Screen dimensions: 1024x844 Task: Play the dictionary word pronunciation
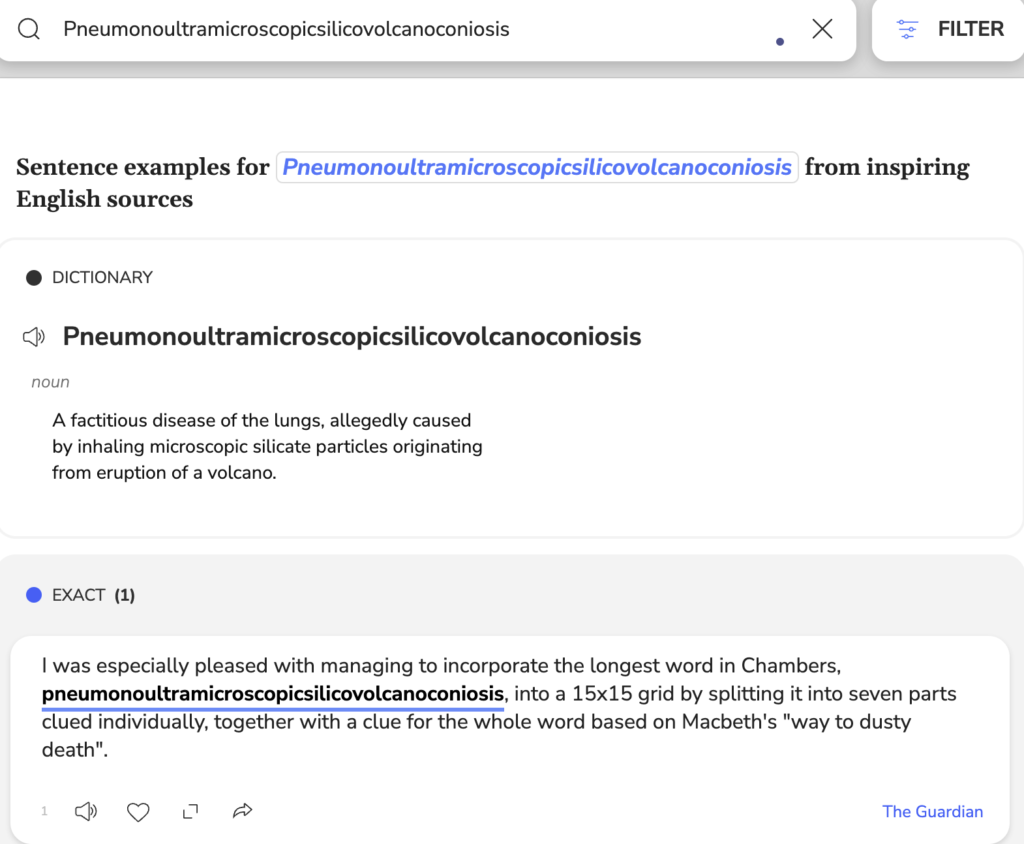(34, 337)
